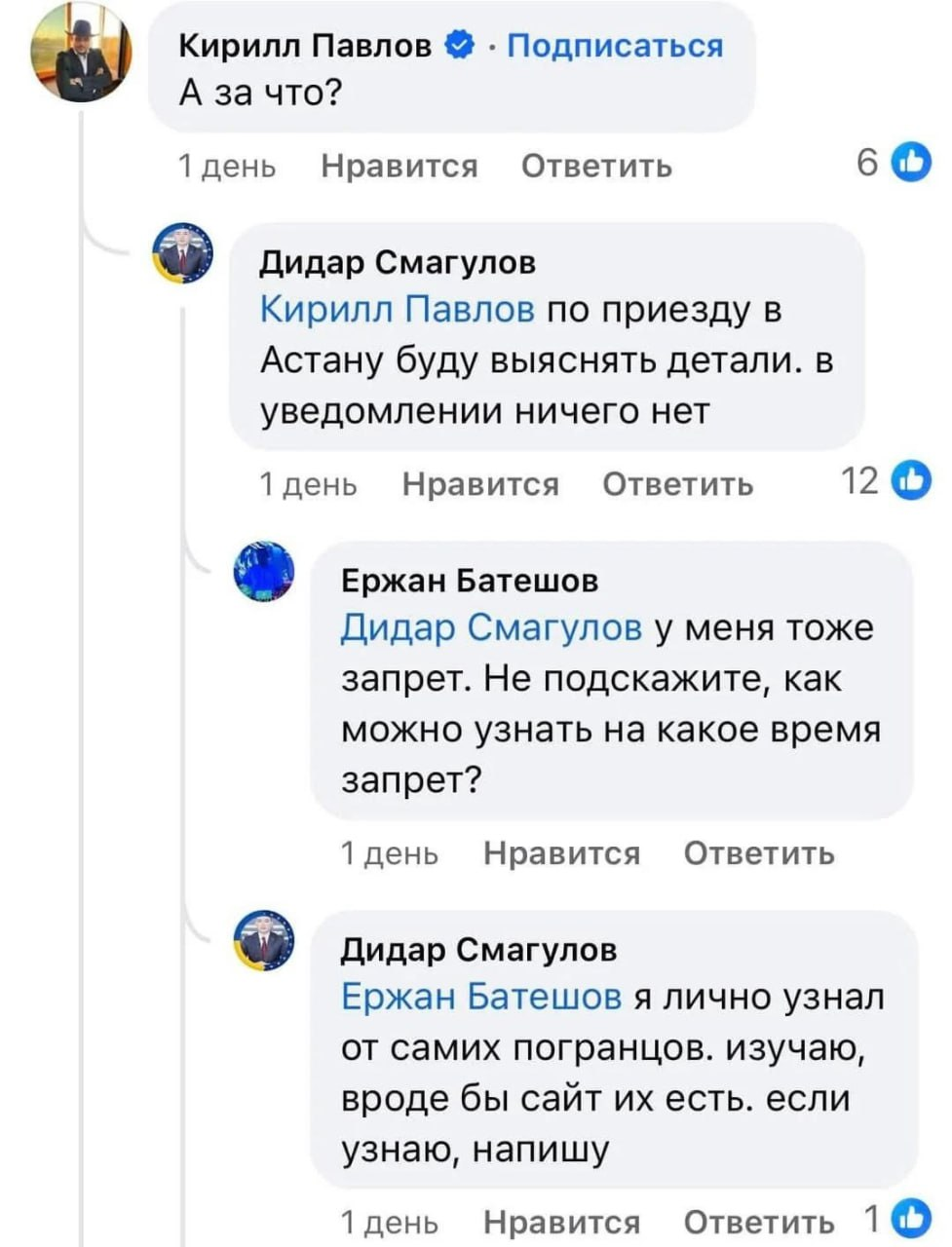Open the Дидар Смагулов mention in Ержан's comment
952x1247 pixels.
[x=492, y=627]
